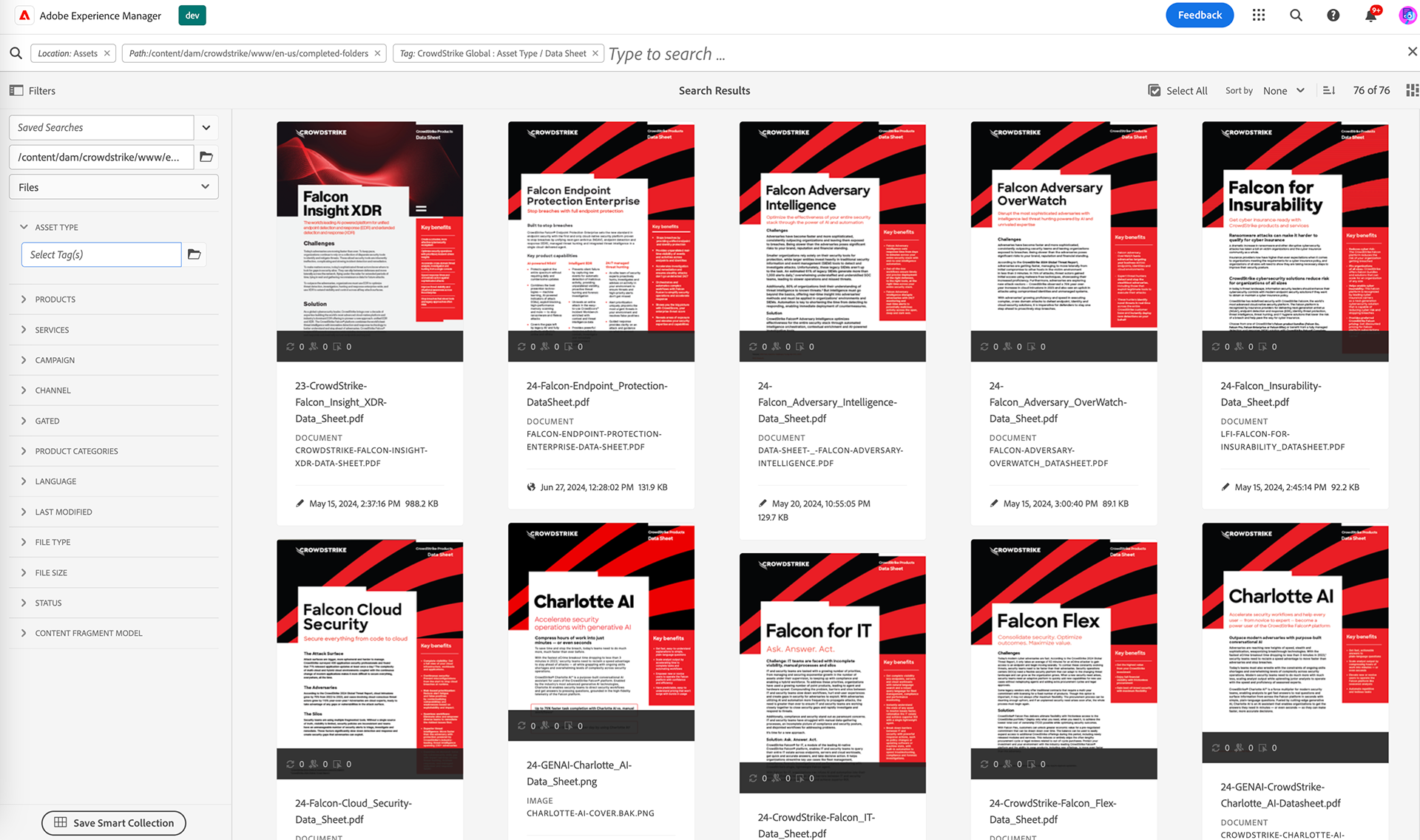Click the 76 of 76 results count

point(1371,90)
